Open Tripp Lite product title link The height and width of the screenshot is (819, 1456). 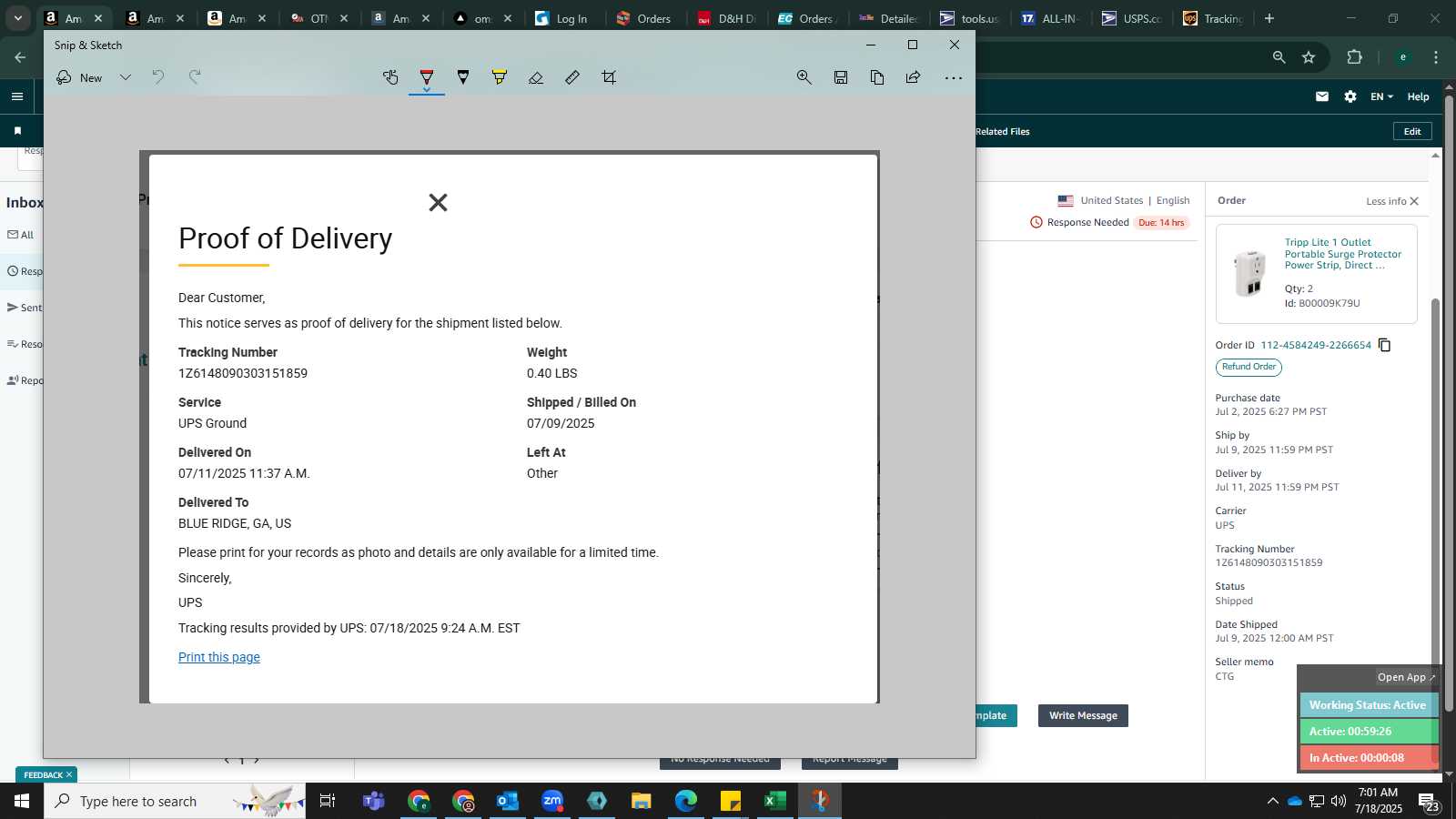pos(1343,254)
